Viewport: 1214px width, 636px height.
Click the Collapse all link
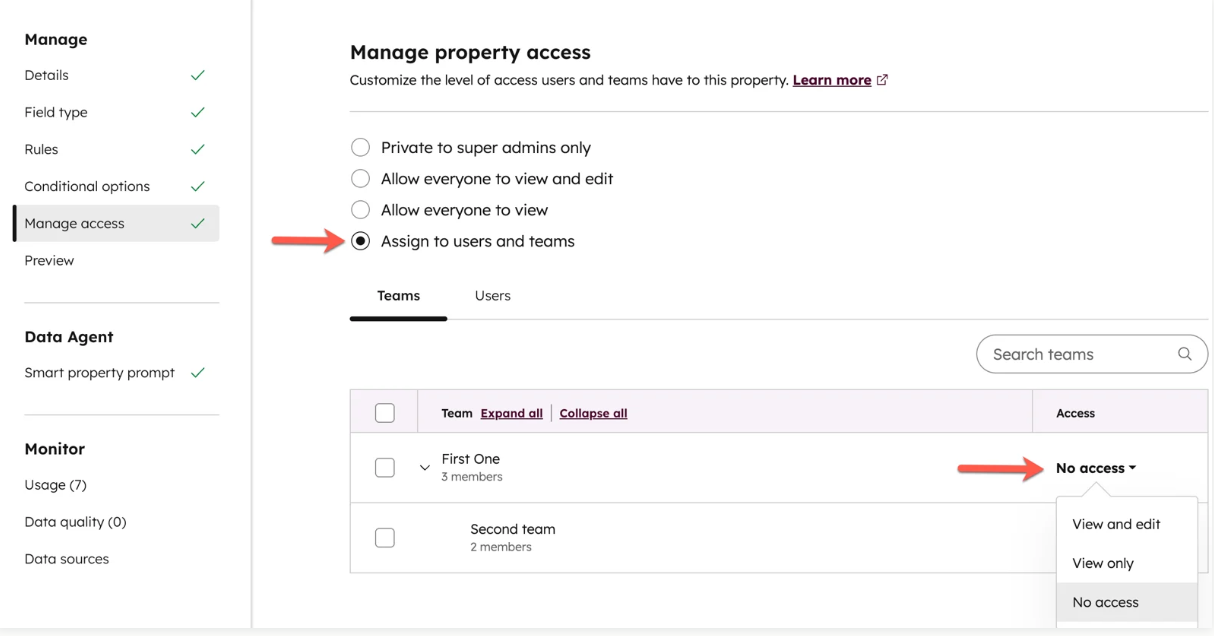click(x=593, y=413)
